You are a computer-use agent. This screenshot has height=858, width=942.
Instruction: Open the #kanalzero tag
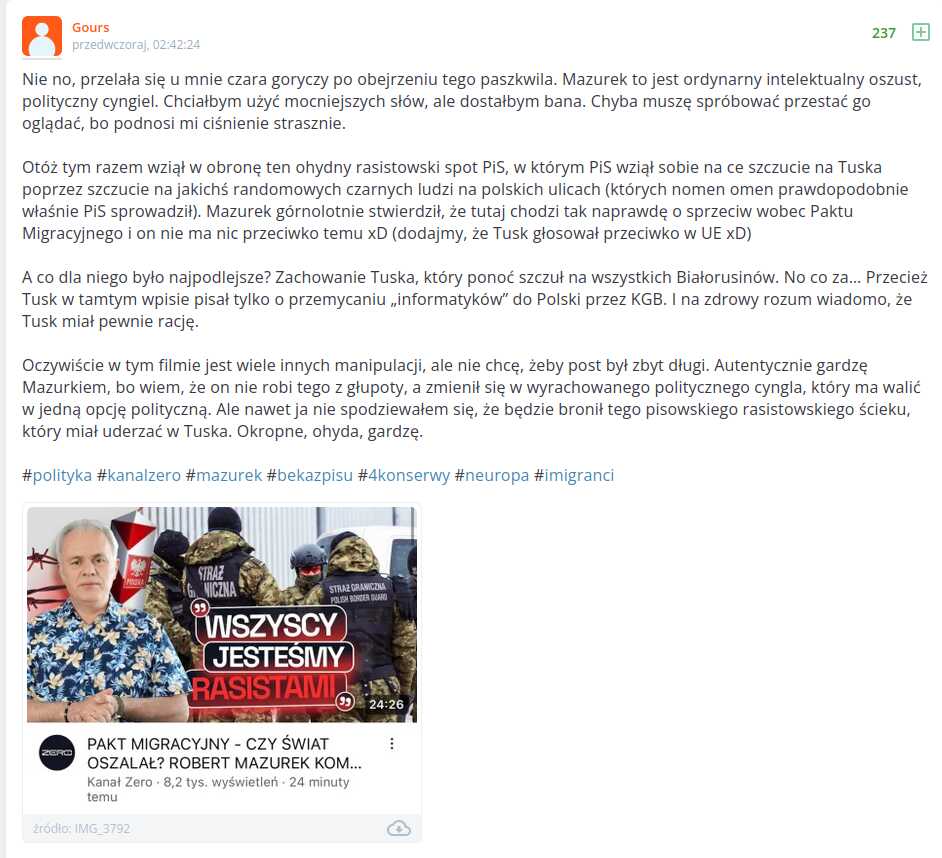[x=139, y=475]
